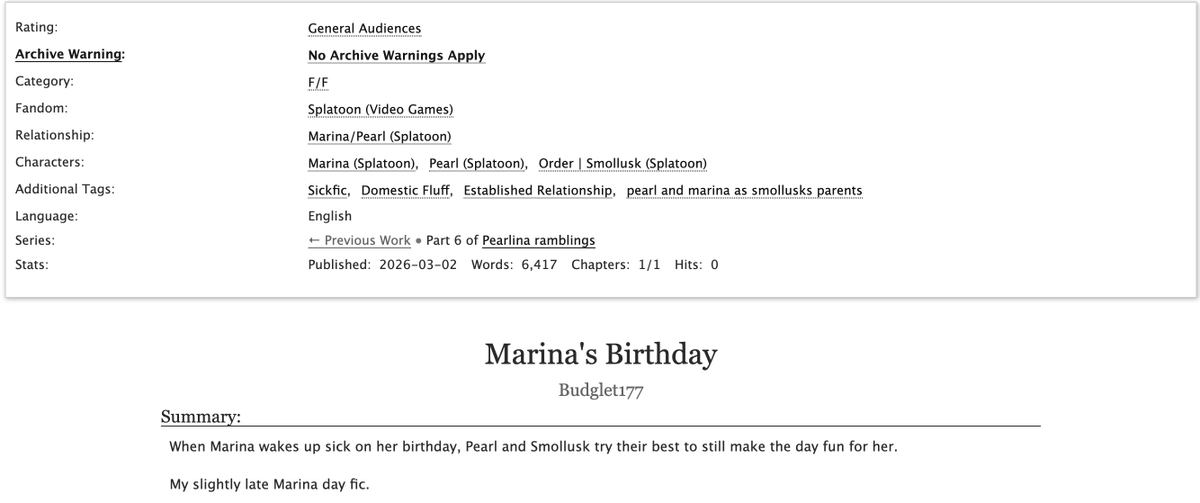Screen dimensions: 1200x503
Task: Open the Archive Warning label link
Action: (69, 56)
